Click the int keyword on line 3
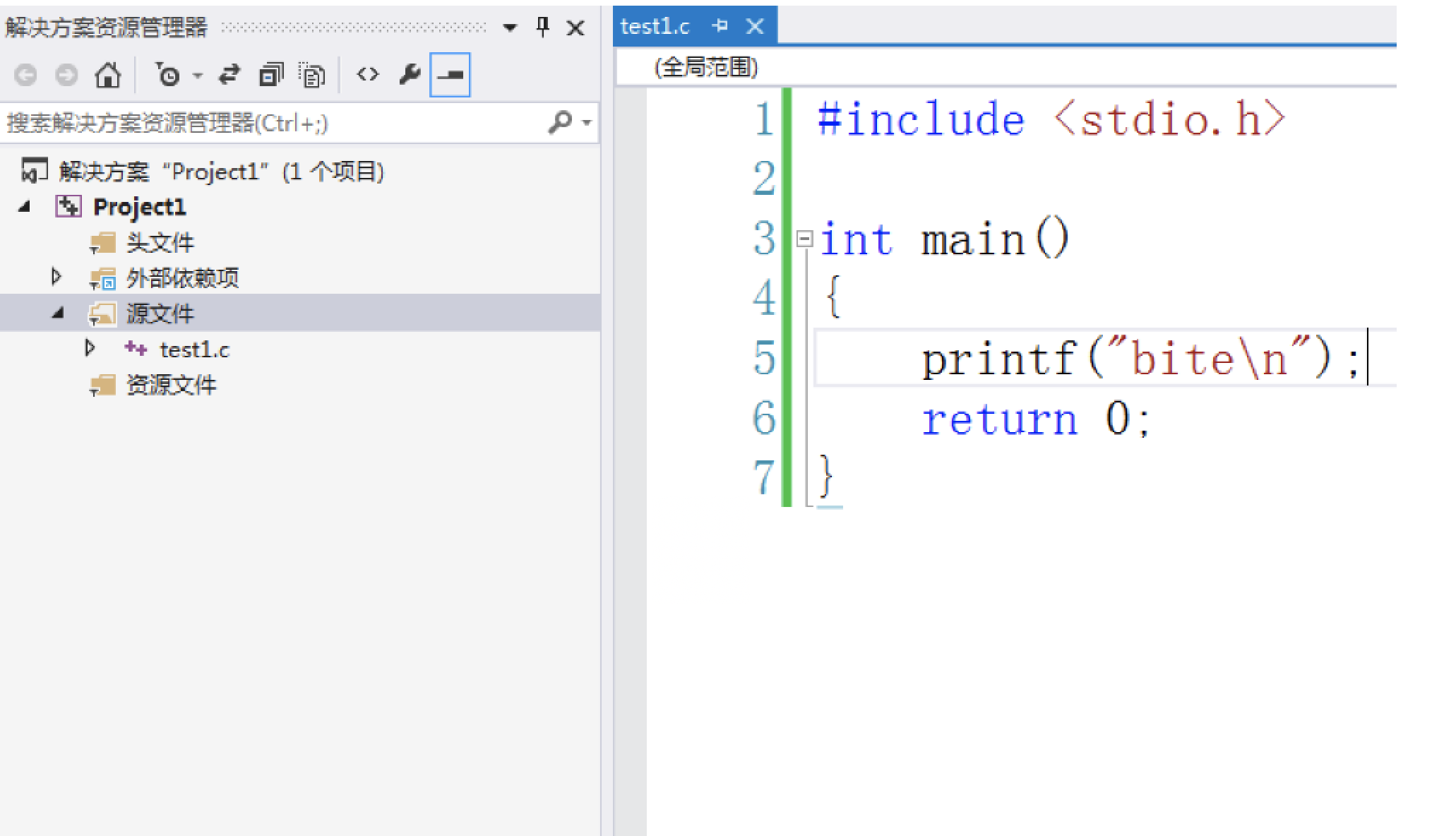This screenshot has height=836, width=1456. click(x=856, y=239)
